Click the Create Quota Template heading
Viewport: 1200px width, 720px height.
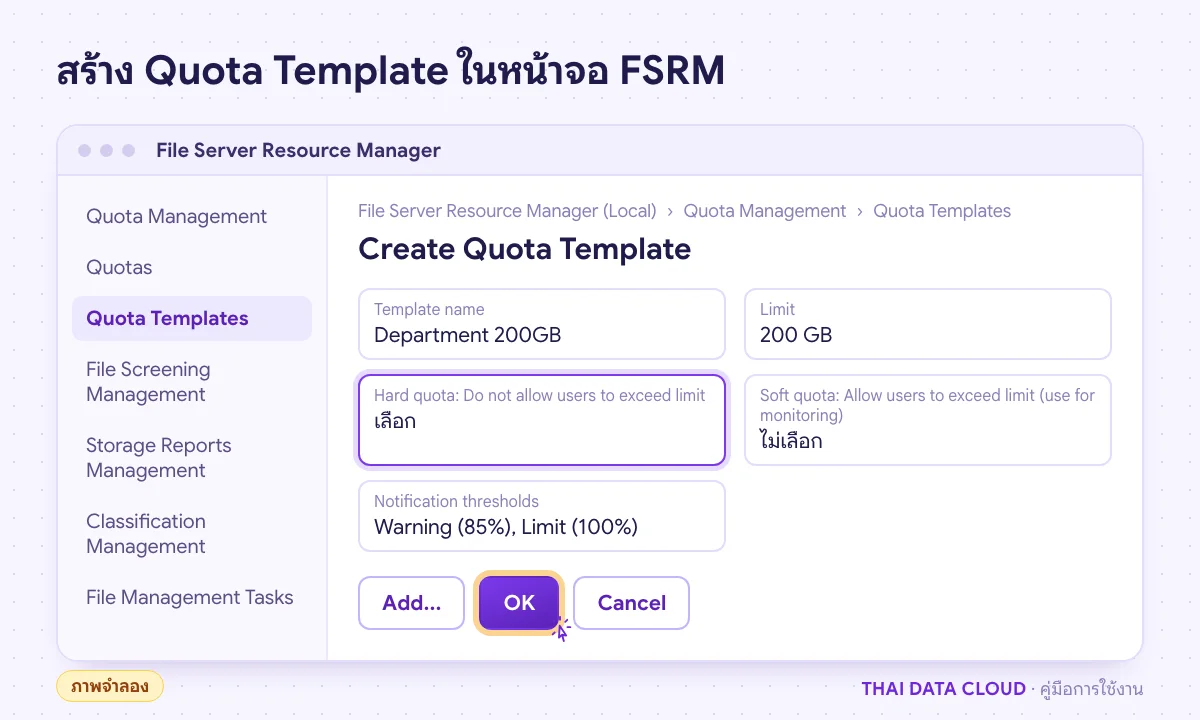pyautogui.click(x=525, y=249)
